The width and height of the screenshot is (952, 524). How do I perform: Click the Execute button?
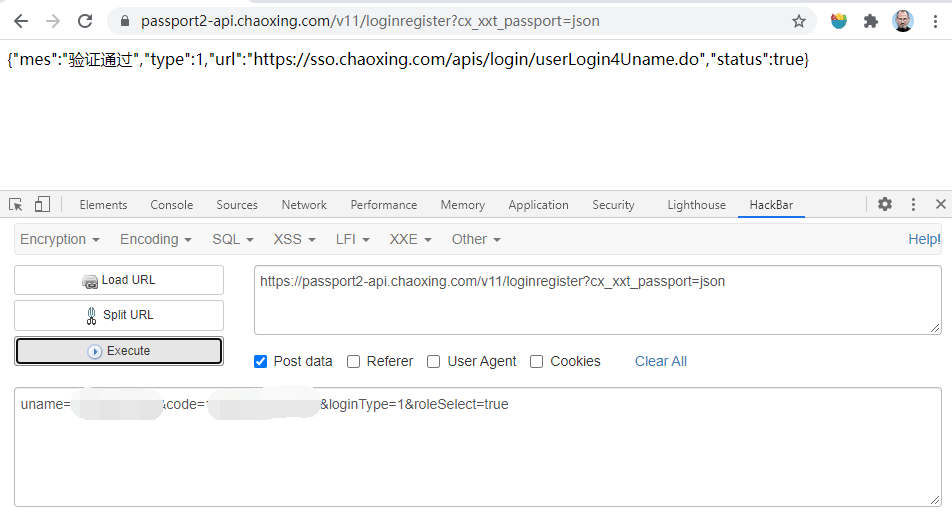point(119,351)
